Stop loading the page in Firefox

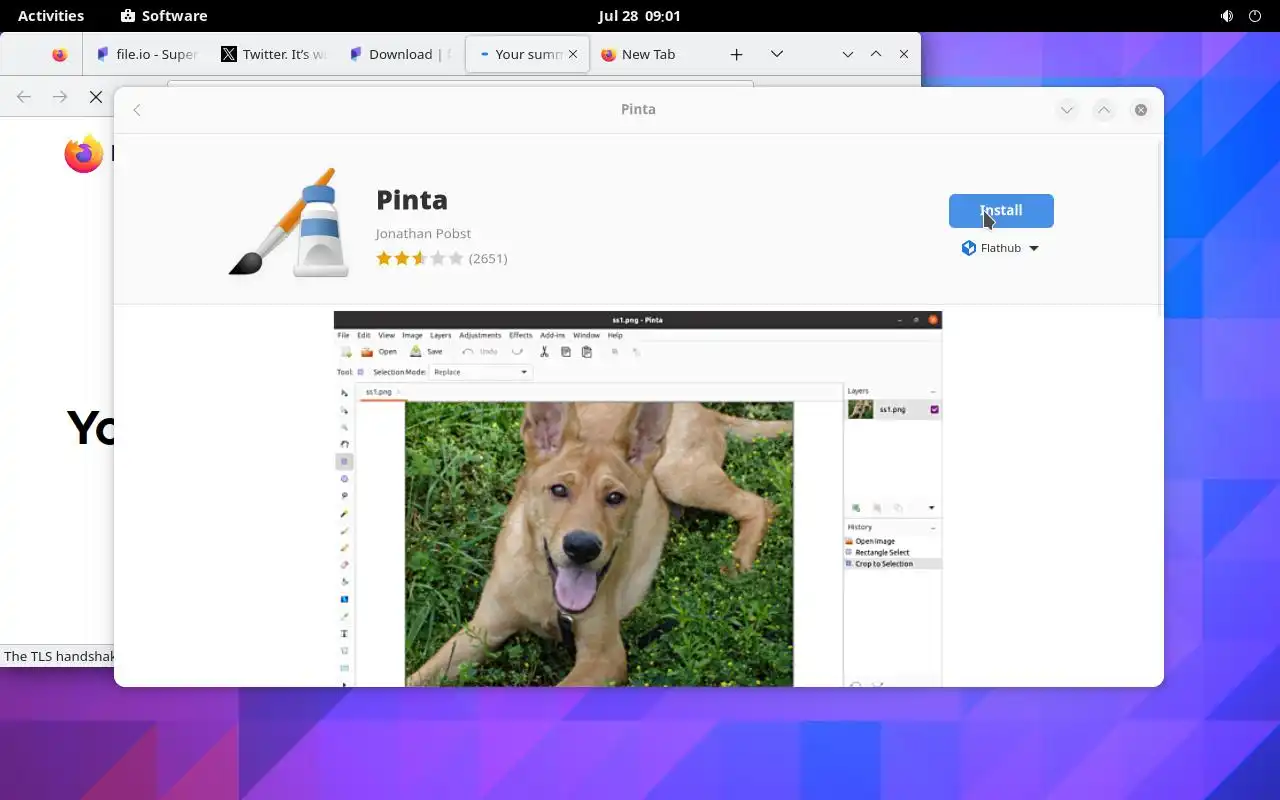pyautogui.click(x=96, y=97)
